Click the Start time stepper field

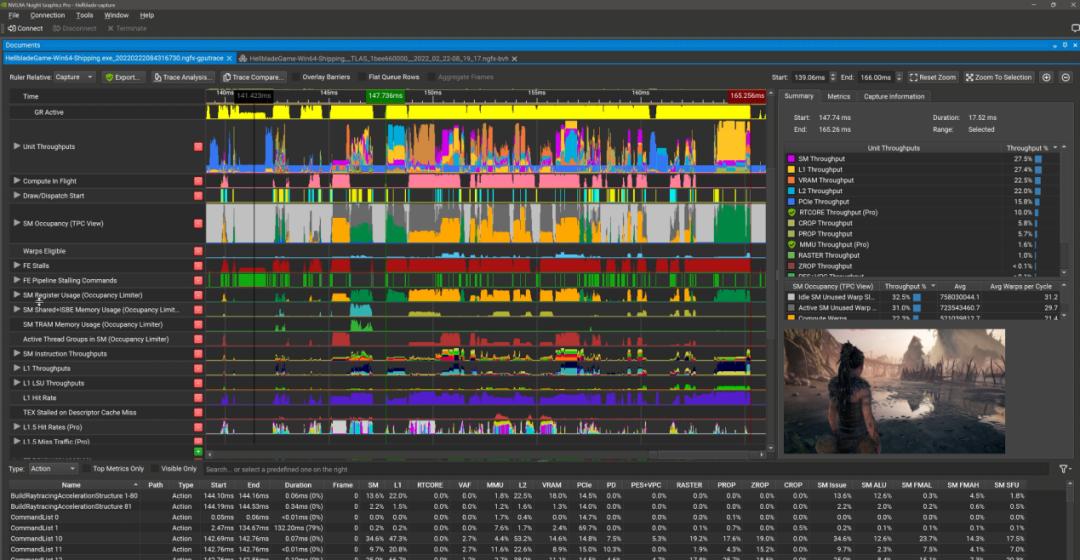click(x=813, y=77)
